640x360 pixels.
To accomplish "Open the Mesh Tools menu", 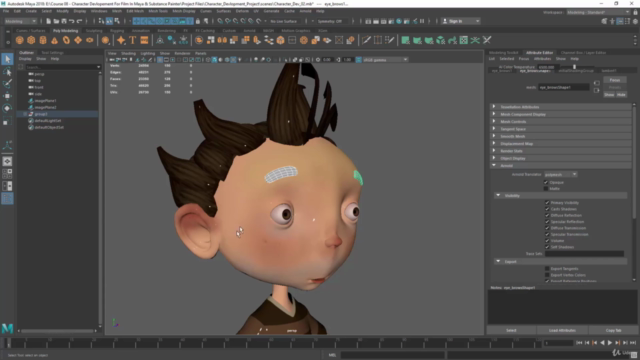I will [x=158, y=11].
